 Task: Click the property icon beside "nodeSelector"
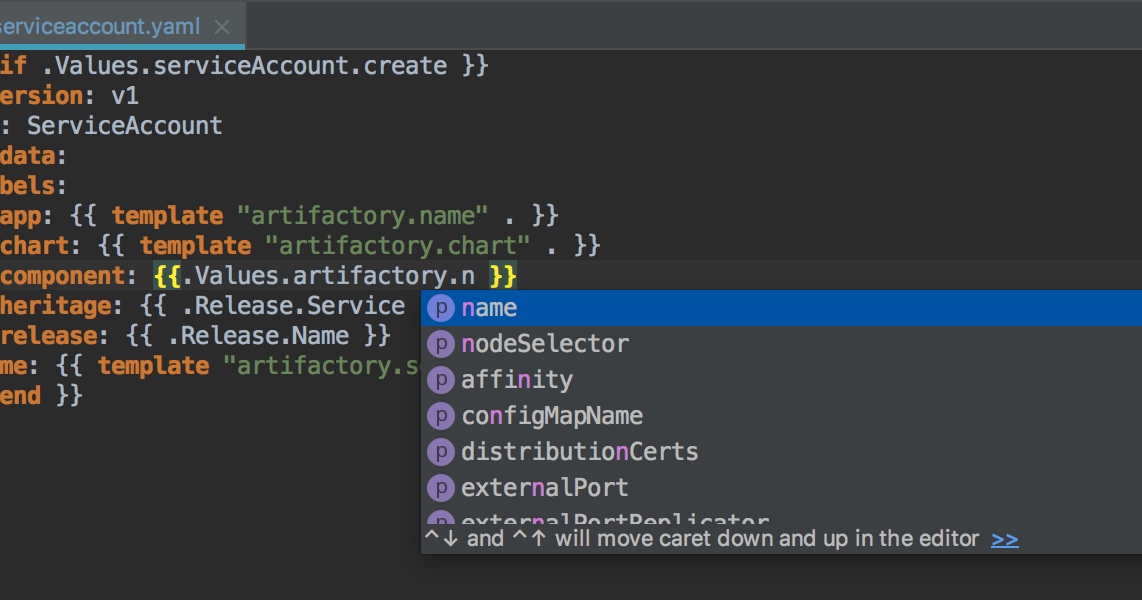(441, 344)
